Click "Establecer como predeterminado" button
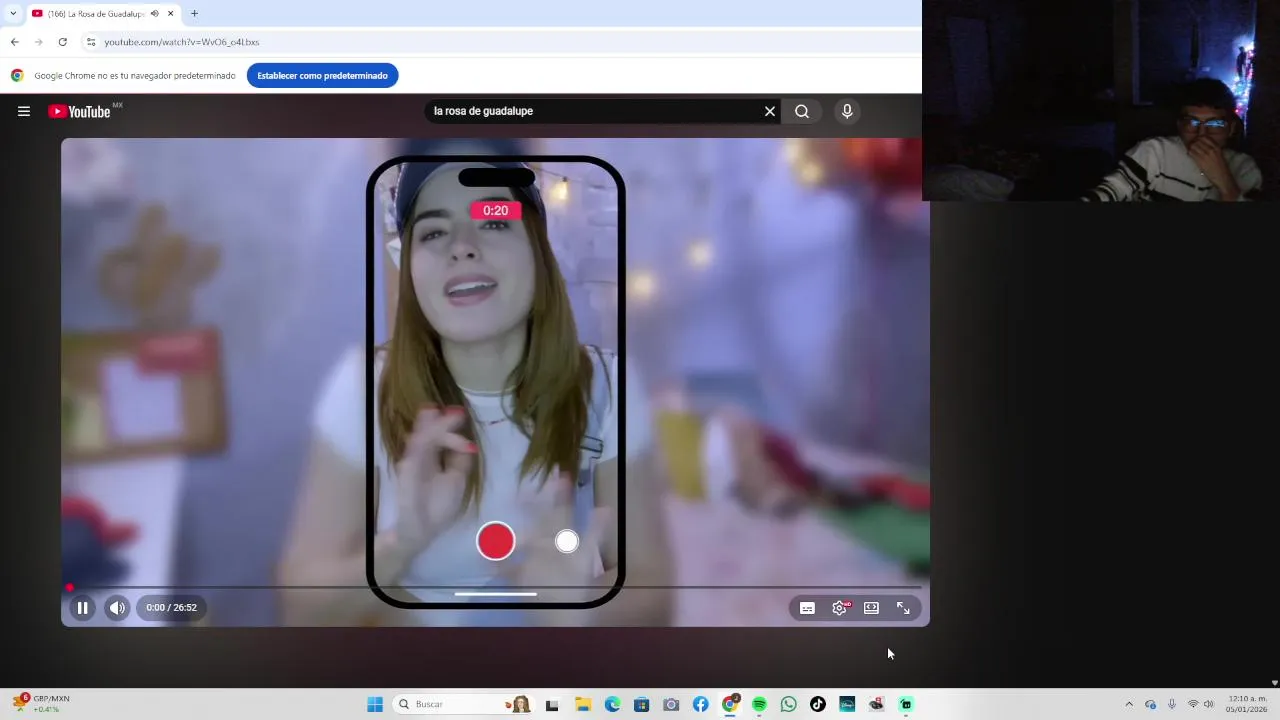The height and width of the screenshot is (720, 1280). [322, 75]
